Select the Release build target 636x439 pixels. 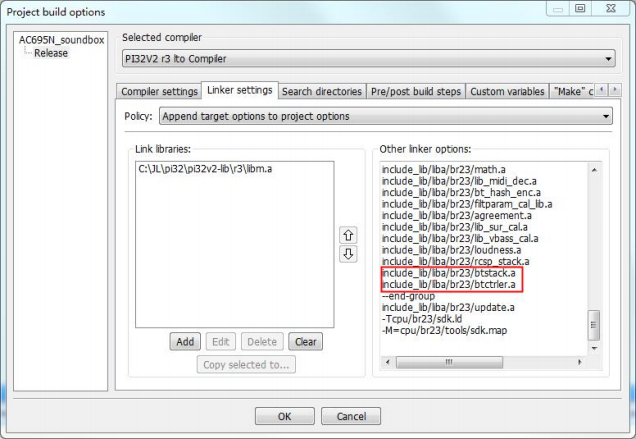coord(51,53)
